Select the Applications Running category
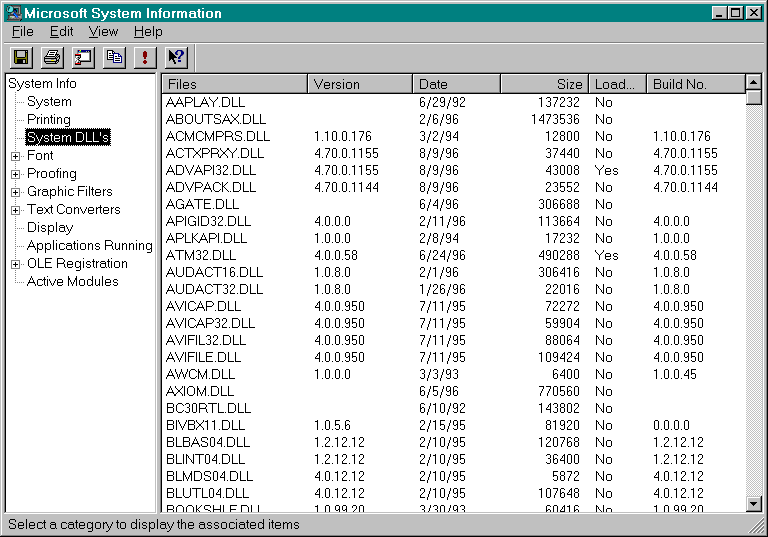The width and height of the screenshot is (768, 537). [90, 245]
